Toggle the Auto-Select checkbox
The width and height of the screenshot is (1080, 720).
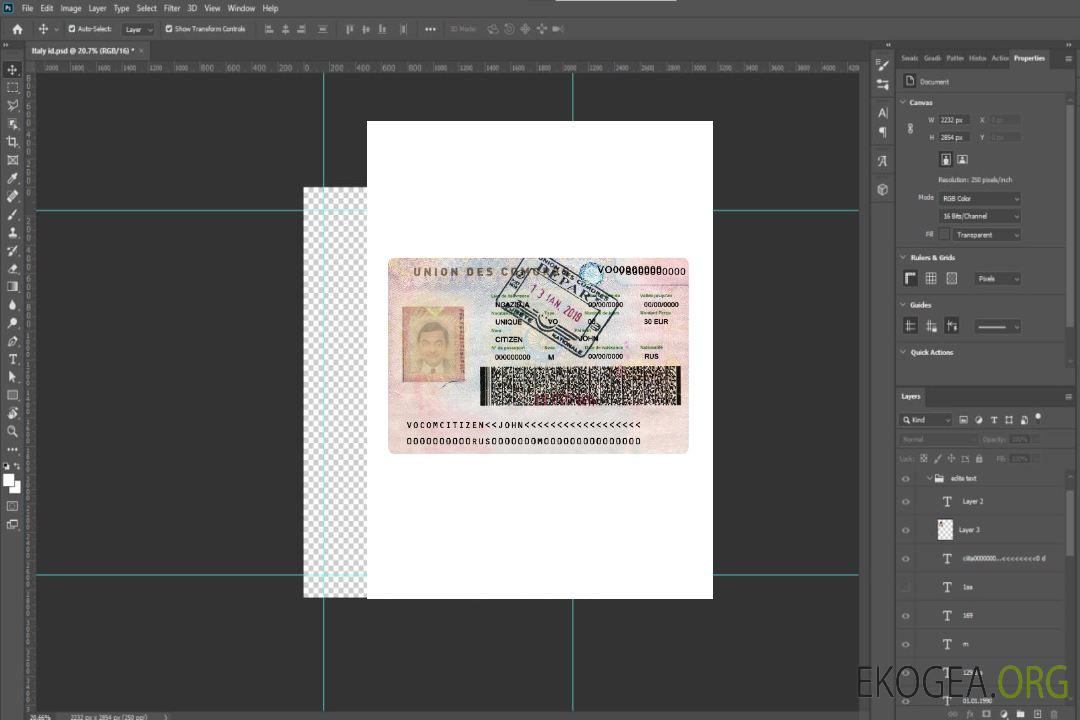point(72,29)
